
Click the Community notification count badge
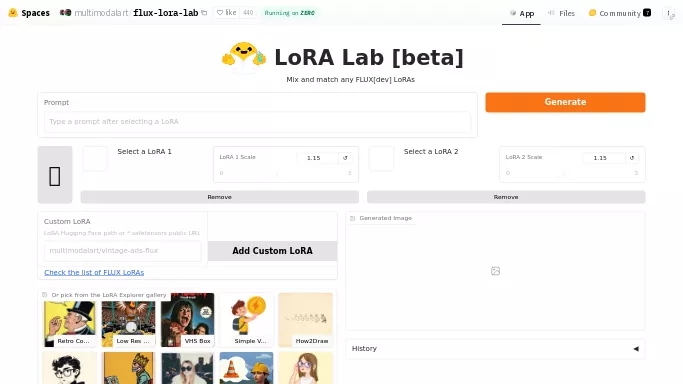(x=647, y=13)
